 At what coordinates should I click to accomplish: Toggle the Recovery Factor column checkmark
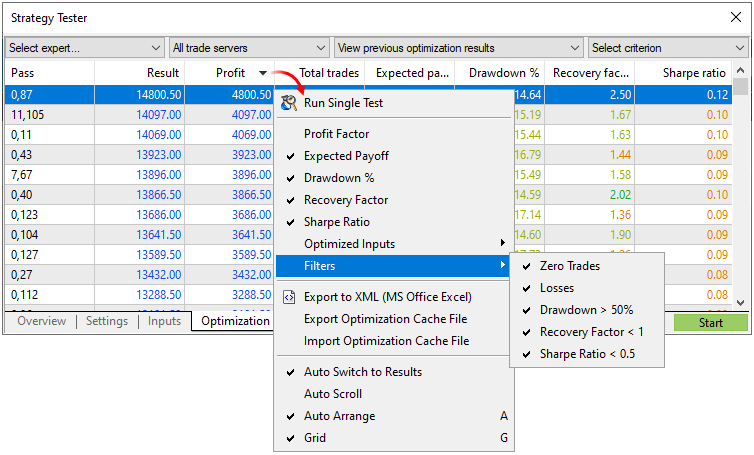click(290, 201)
